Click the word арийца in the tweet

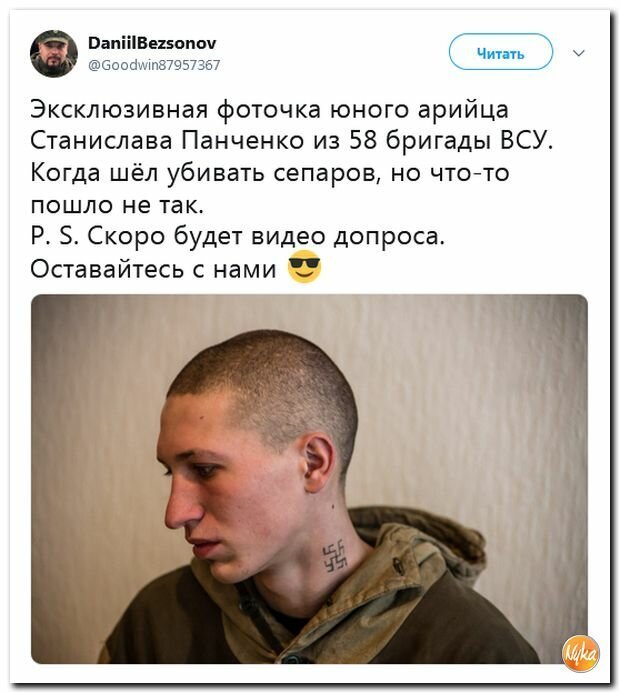[x=463, y=111]
